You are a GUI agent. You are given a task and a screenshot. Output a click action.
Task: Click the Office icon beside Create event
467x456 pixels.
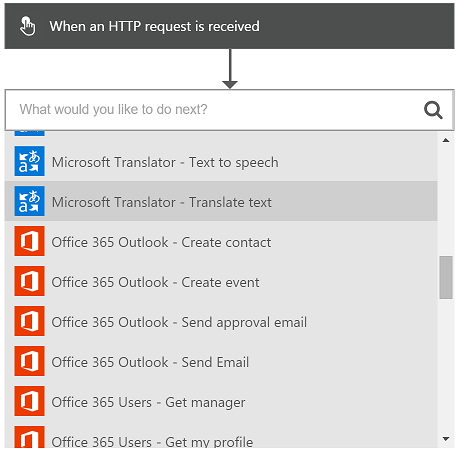tap(29, 281)
